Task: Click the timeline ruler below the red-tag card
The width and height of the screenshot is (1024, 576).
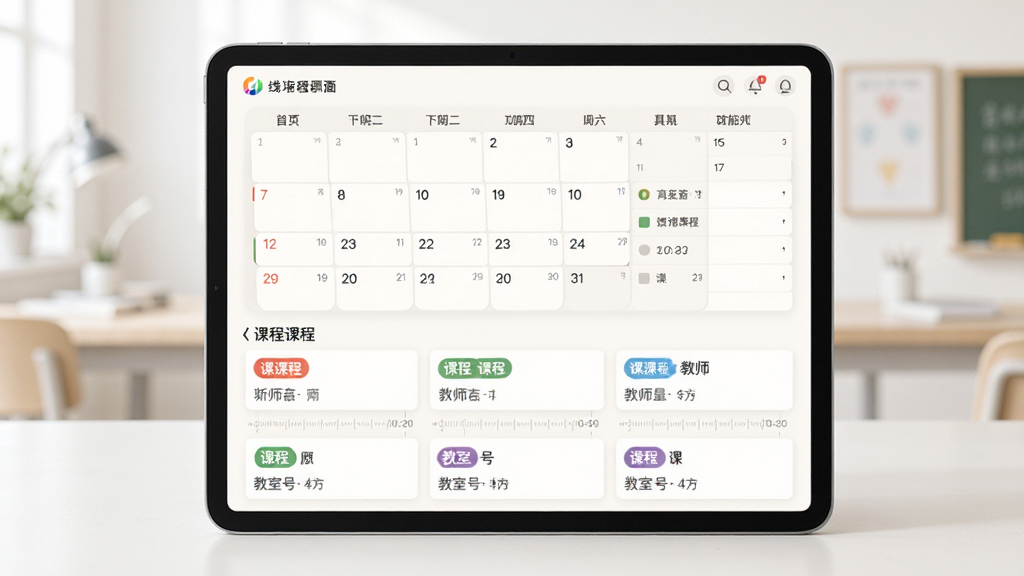Action: 330,424
